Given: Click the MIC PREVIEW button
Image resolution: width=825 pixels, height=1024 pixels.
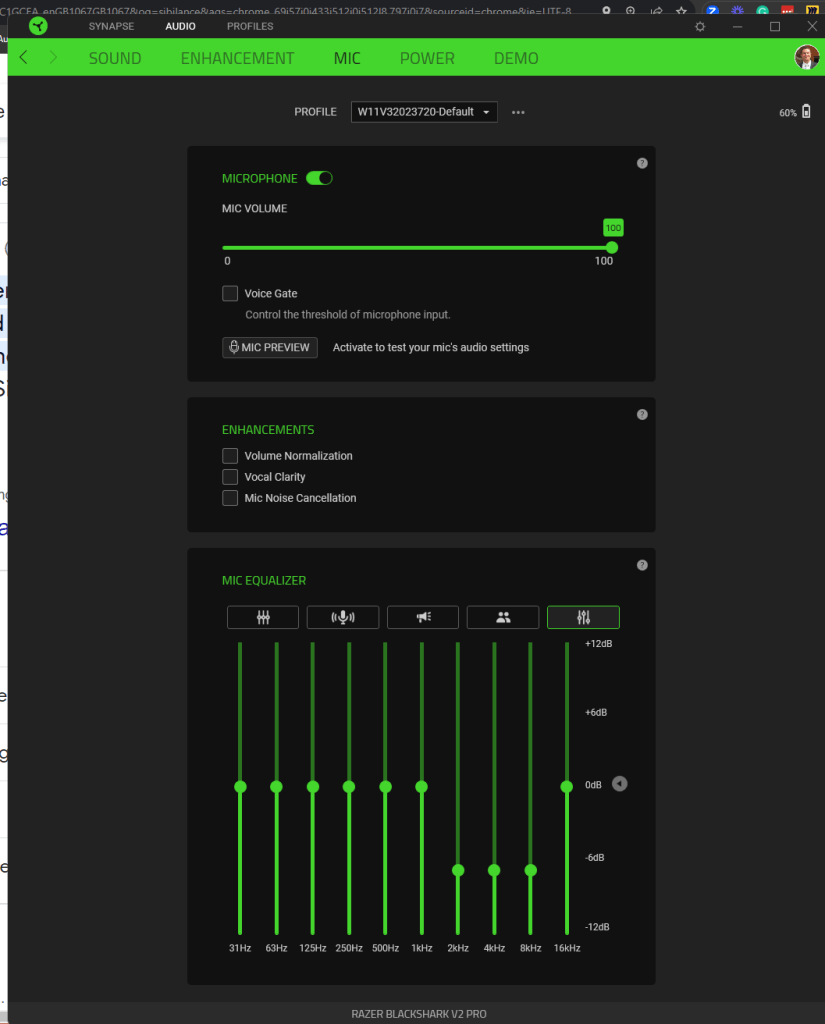Looking at the screenshot, I should point(270,347).
